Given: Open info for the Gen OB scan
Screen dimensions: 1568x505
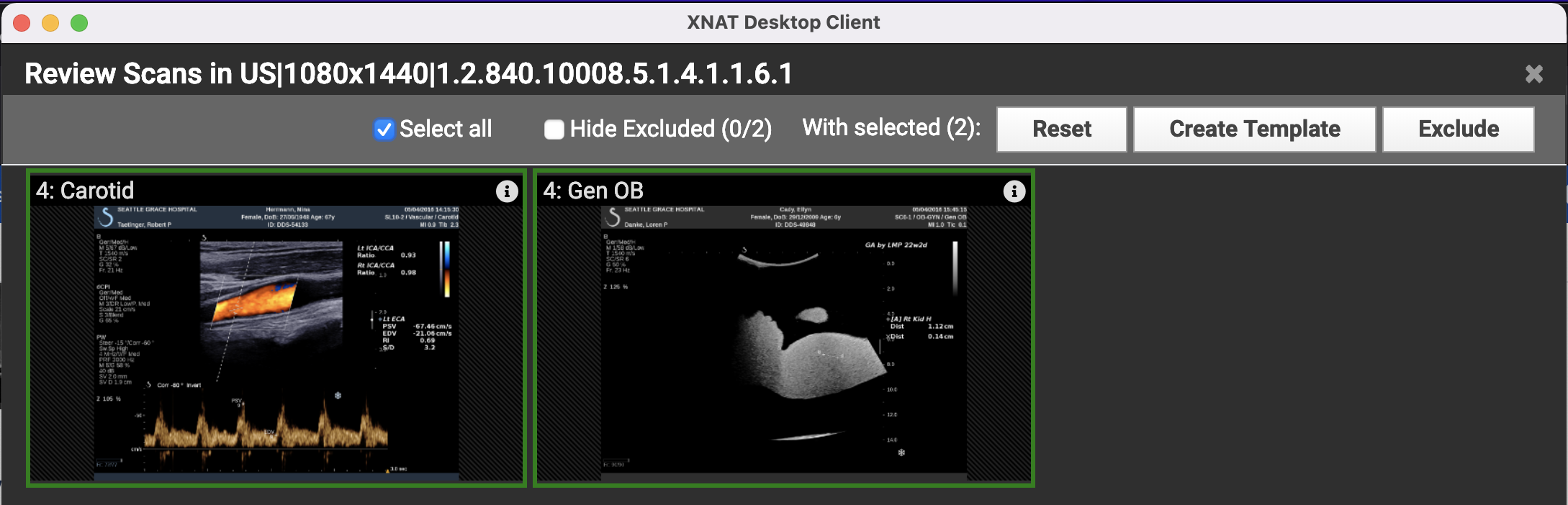Looking at the screenshot, I should [1014, 191].
